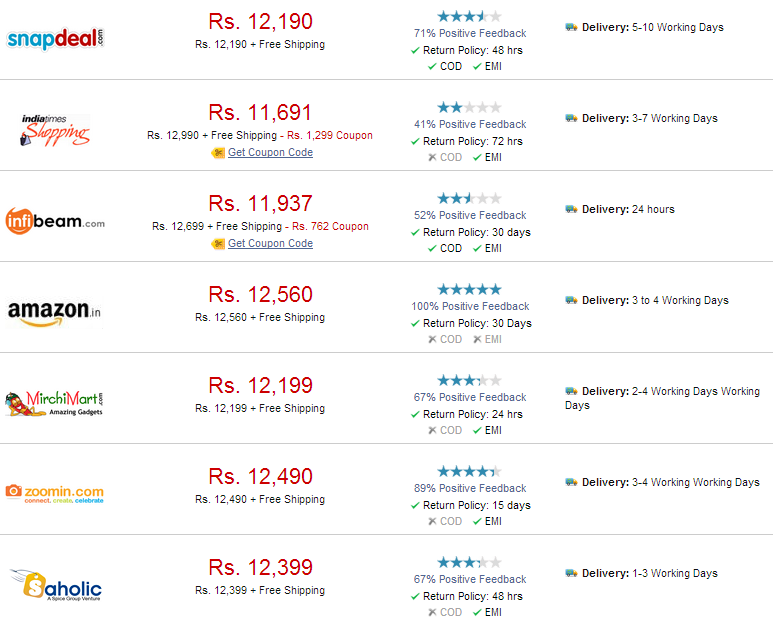The width and height of the screenshot is (773, 624).
Task: Open the Indiatimes Shopping logo
Action: (x=55, y=130)
